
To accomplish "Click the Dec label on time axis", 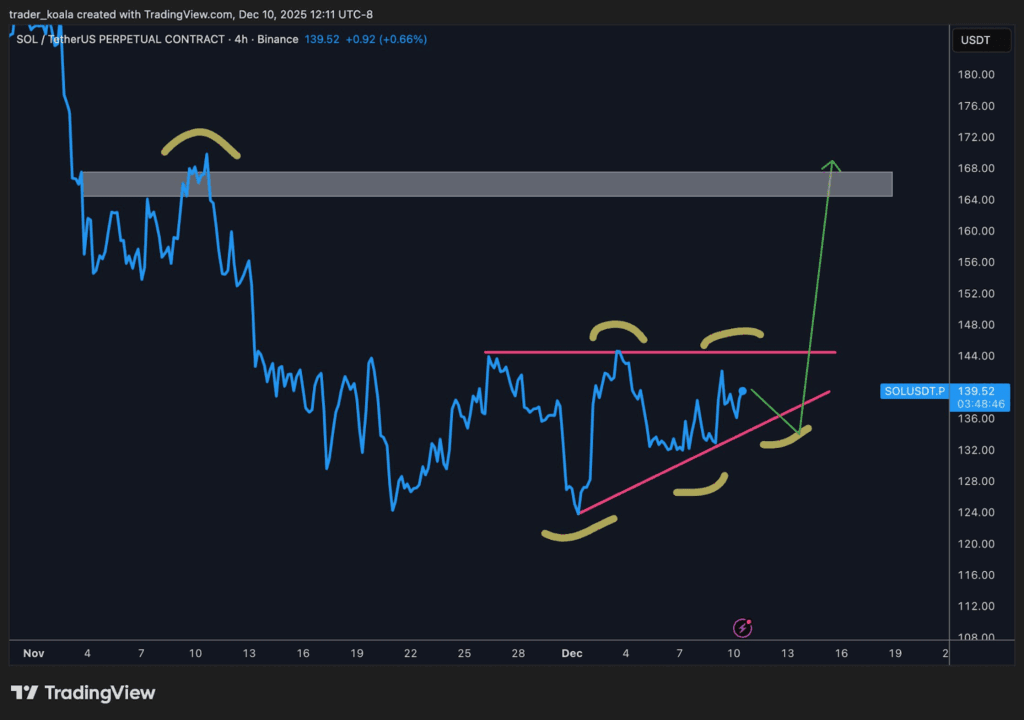I will point(572,653).
